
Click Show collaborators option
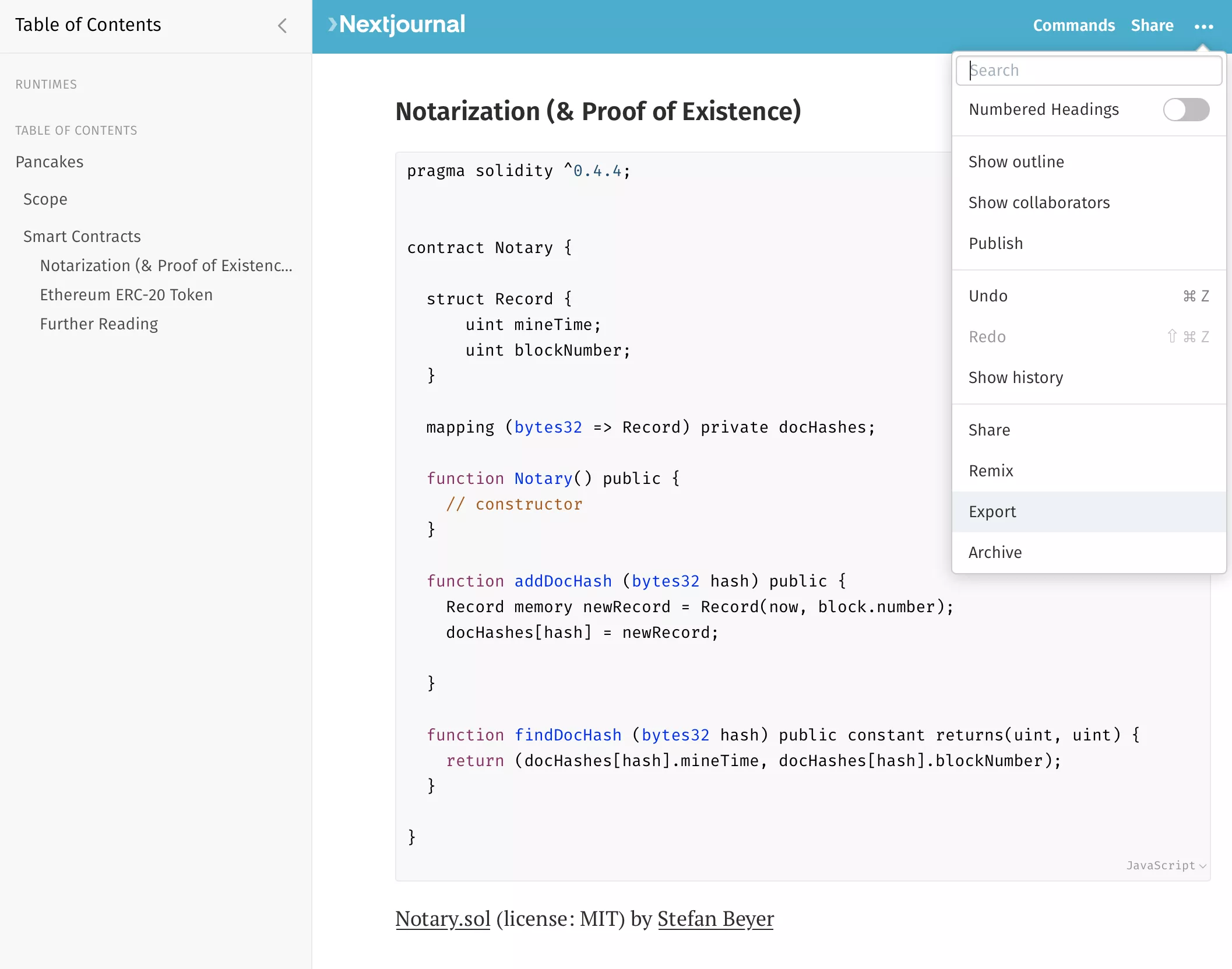coord(1040,202)
